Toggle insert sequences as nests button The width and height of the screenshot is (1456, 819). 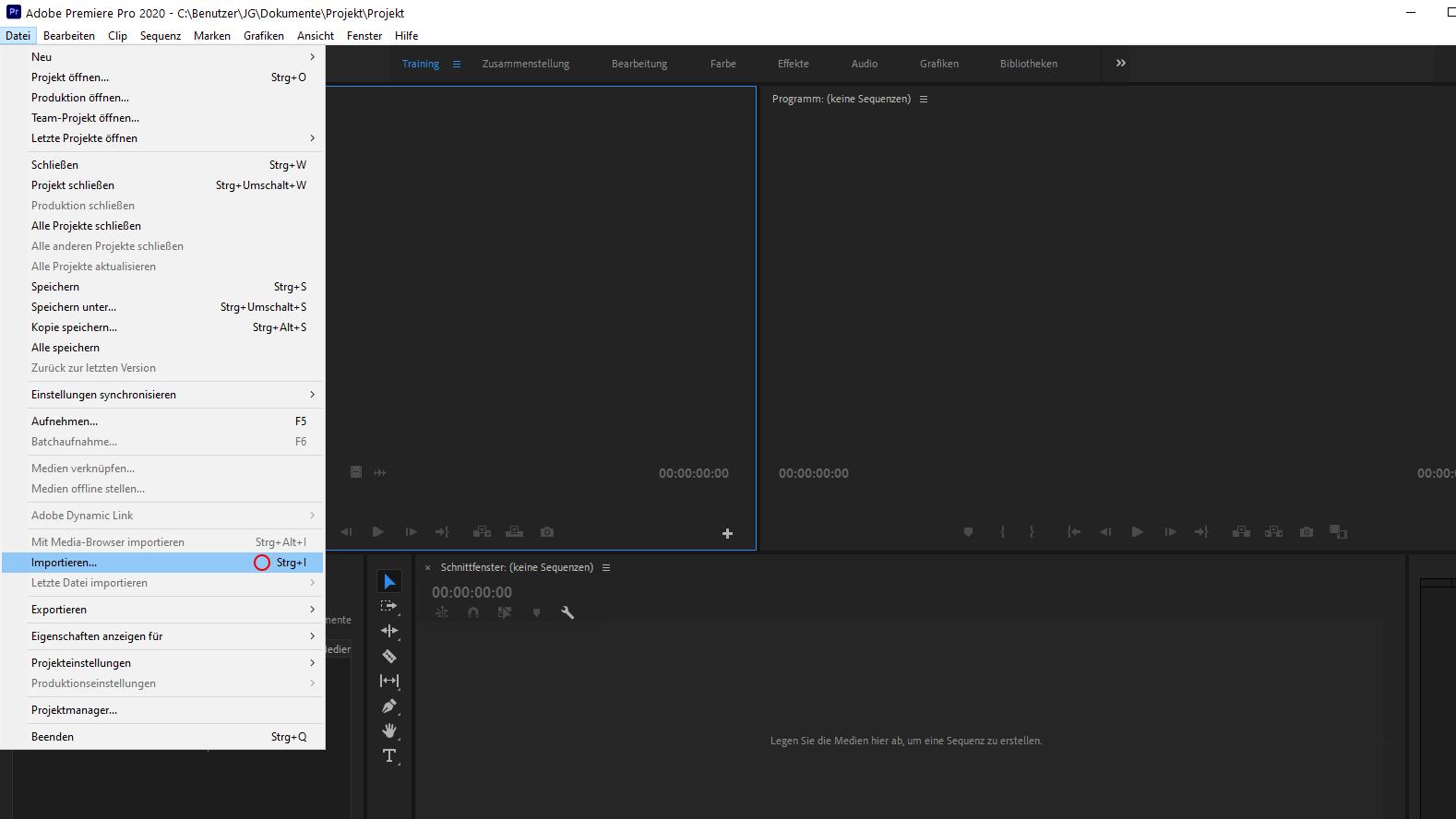[x=442, y=612]
